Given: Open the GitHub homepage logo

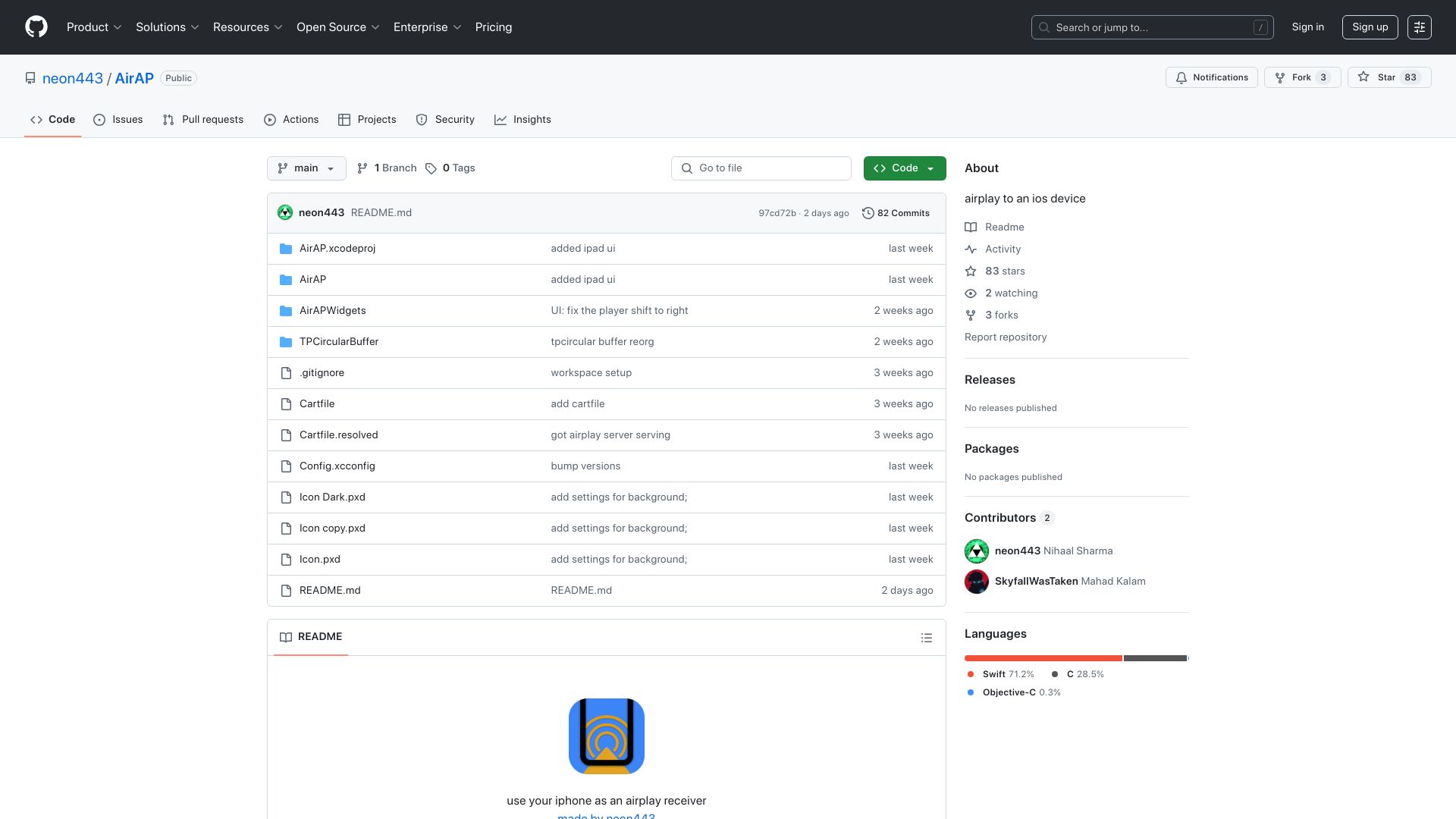Looking at the screenshot, I should click(36, 27).
